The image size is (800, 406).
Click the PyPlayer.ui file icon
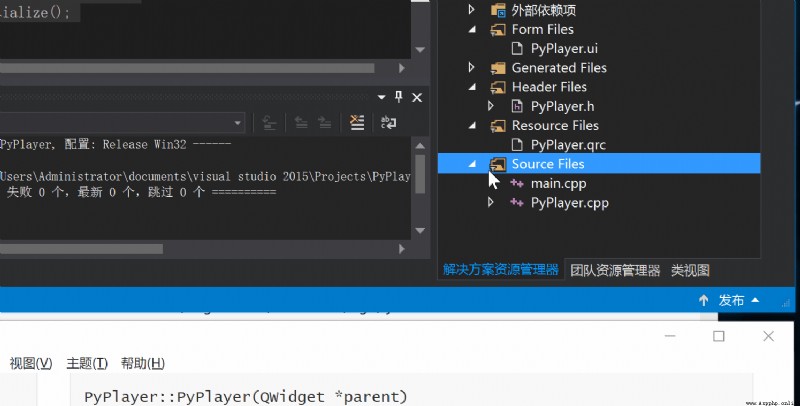point(517,48)
